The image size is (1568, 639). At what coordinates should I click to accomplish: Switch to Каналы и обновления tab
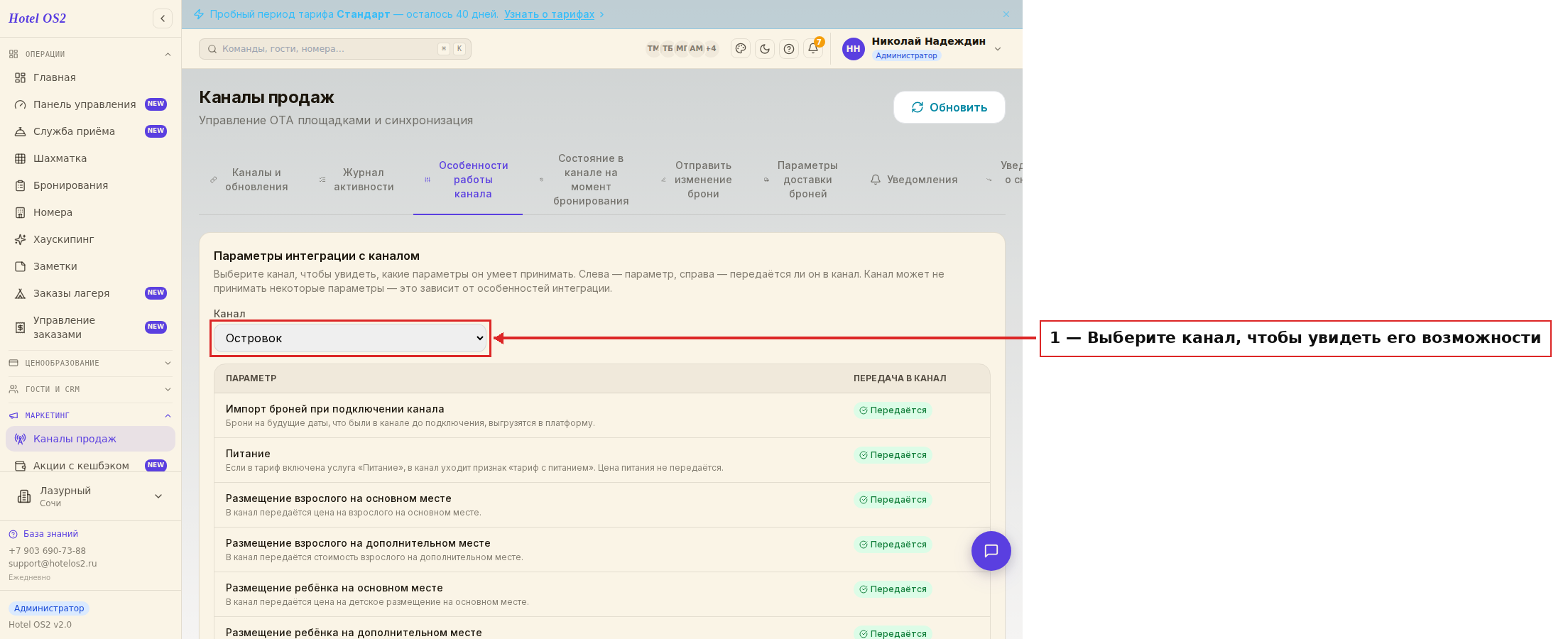249,180
